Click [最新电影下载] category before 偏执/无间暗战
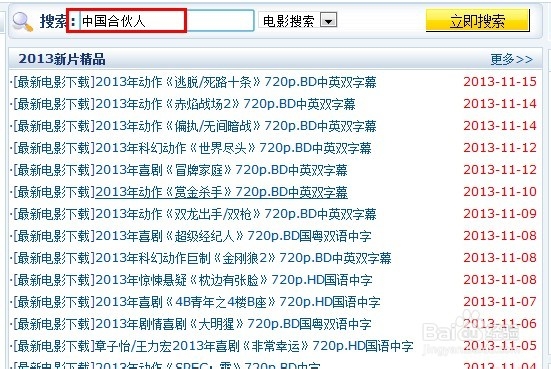 [x=54, y=126]
